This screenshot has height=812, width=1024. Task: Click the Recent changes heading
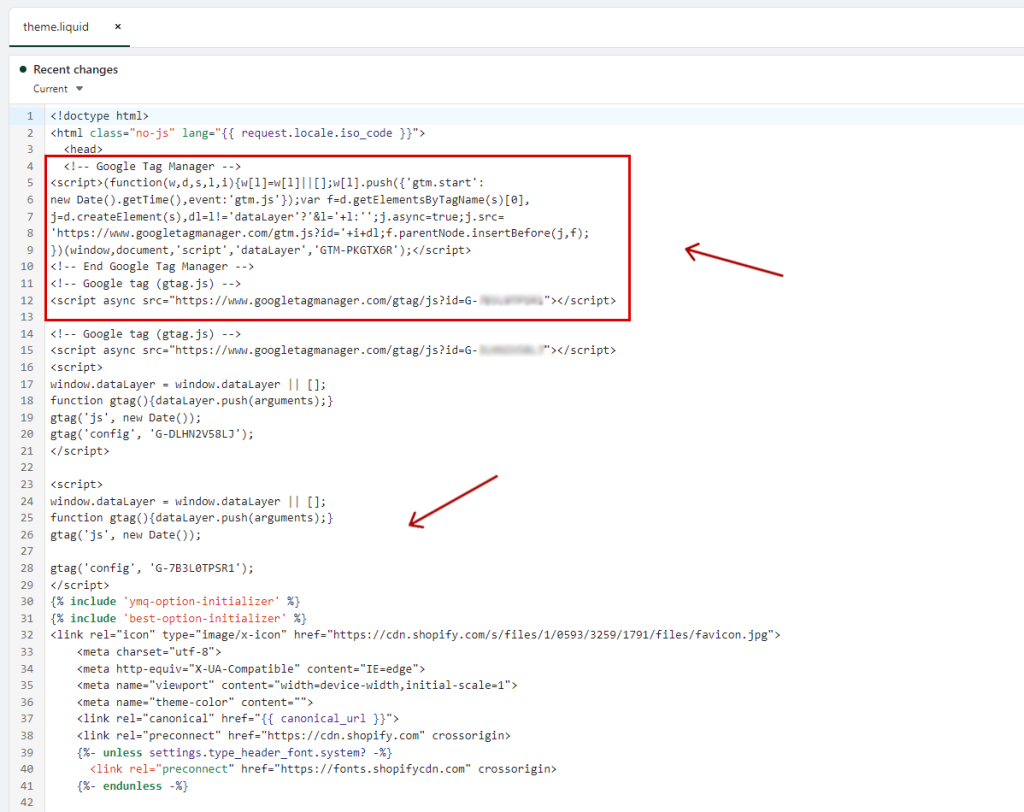coord(75,70)
